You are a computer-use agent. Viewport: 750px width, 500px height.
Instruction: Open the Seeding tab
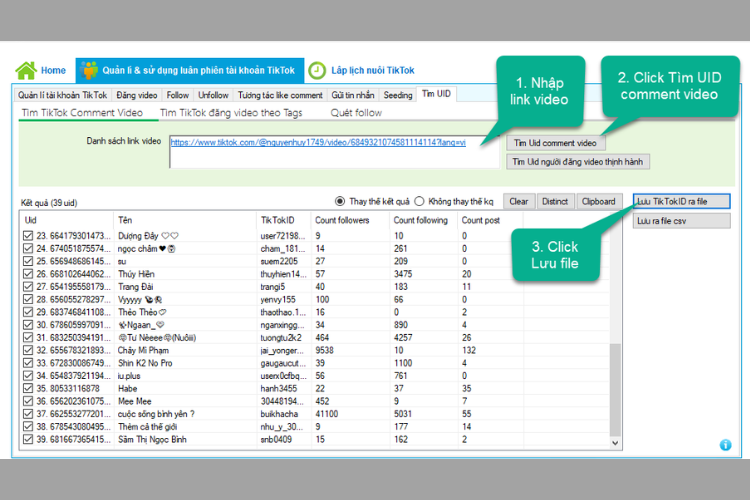point(397,95)
